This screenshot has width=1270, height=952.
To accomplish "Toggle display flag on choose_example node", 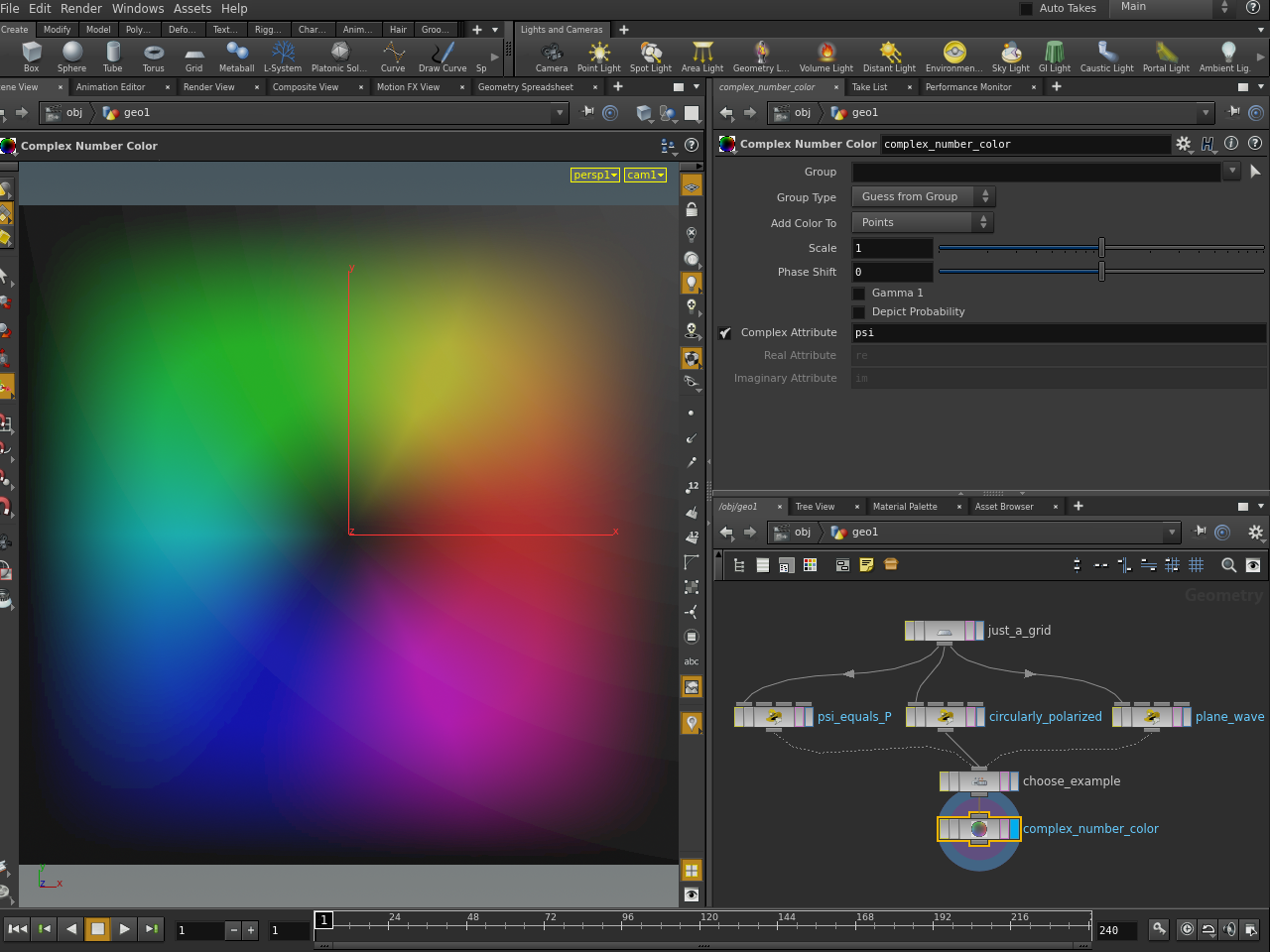I will pyautogui.click(x=1015, y=781).
